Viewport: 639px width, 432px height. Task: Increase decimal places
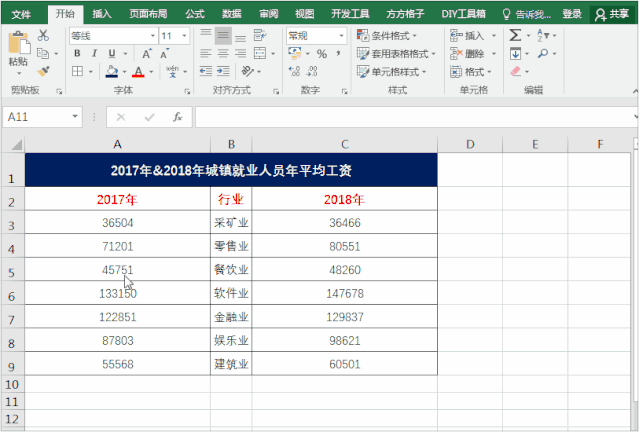(295, 71)
